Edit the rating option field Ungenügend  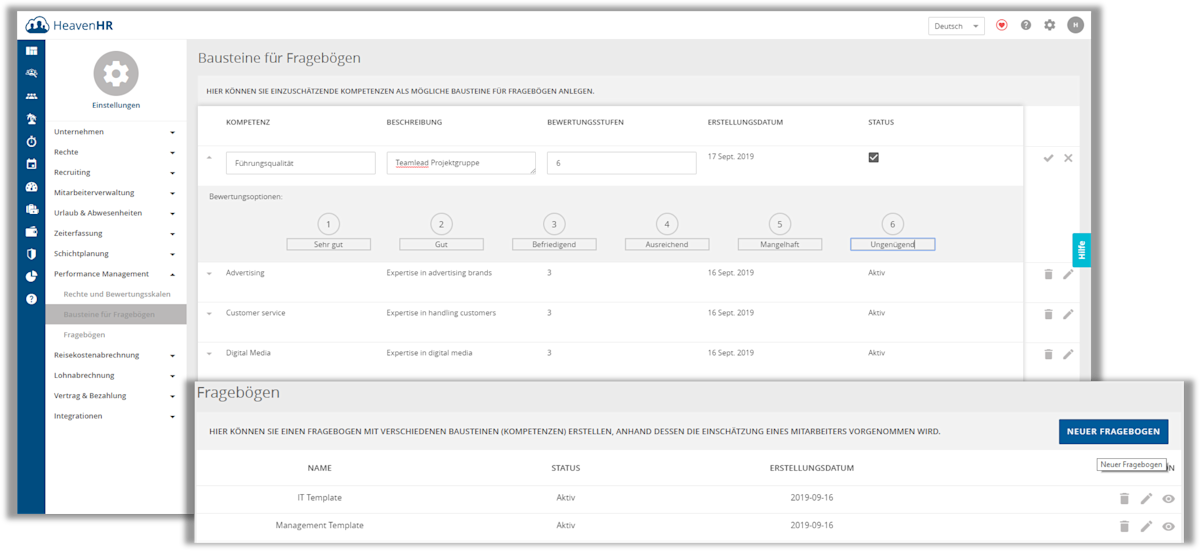(893, 244)
